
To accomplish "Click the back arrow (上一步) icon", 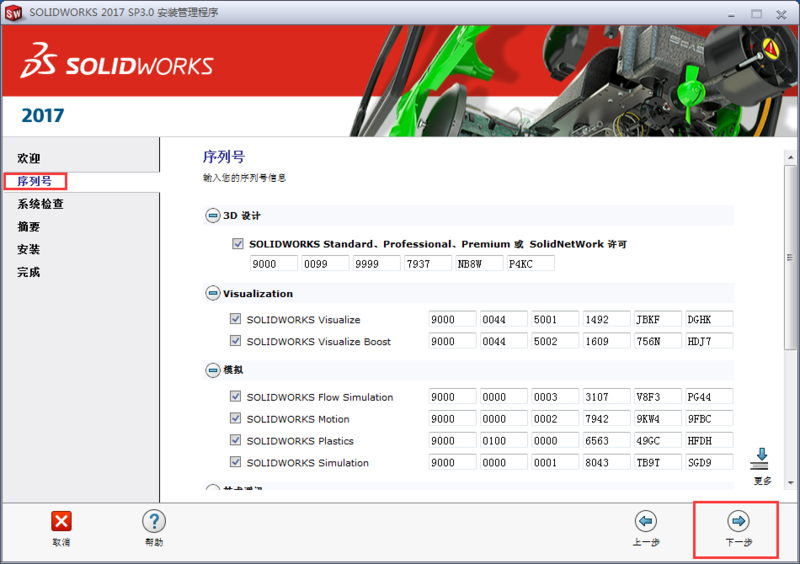I will click(x=646, y=522).
